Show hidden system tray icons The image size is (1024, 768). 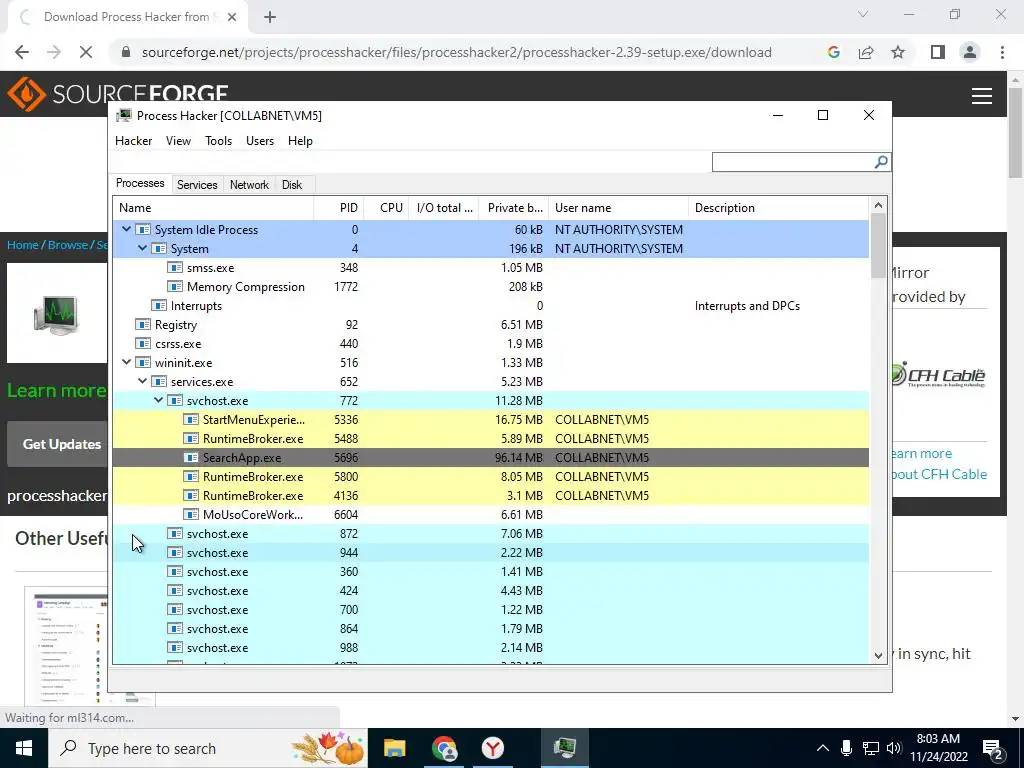click(823, 748)
